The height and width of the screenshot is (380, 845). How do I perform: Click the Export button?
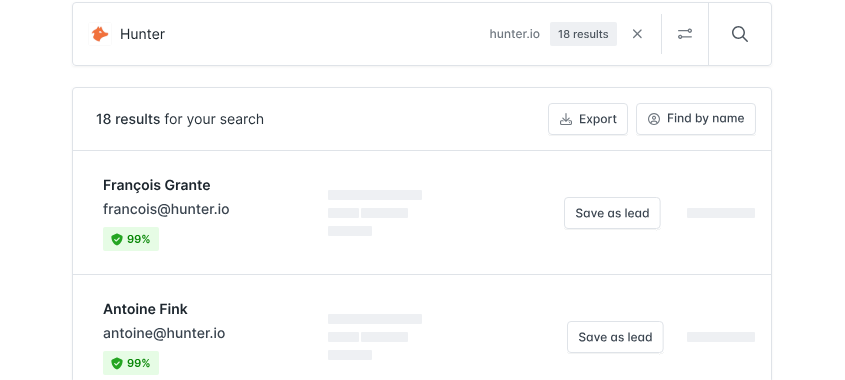click(x=588, y=119)
